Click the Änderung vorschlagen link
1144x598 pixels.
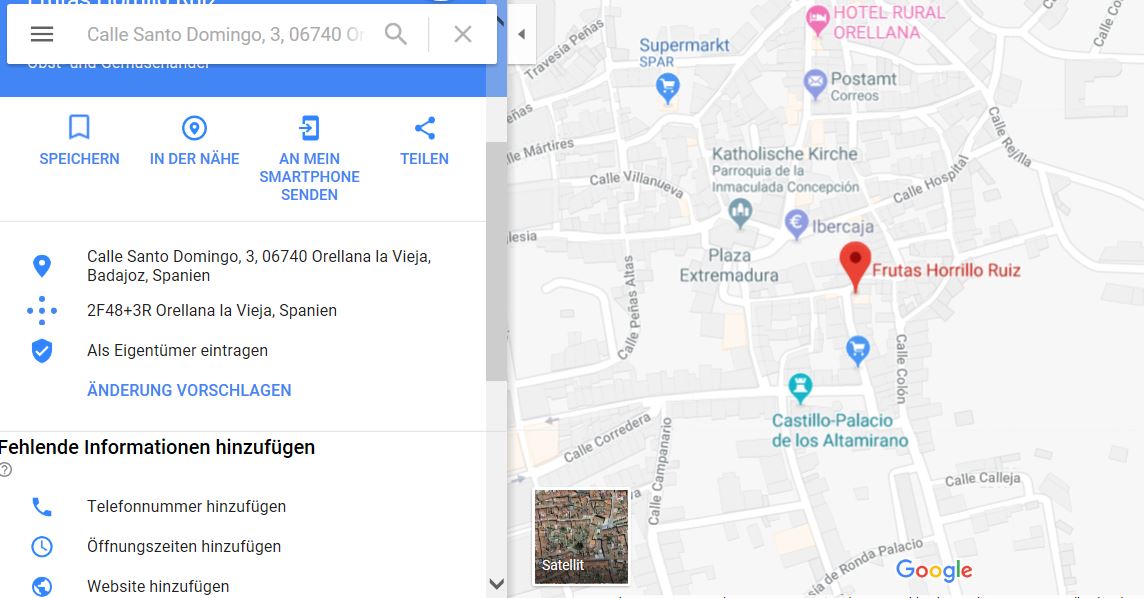pos(189,390)
